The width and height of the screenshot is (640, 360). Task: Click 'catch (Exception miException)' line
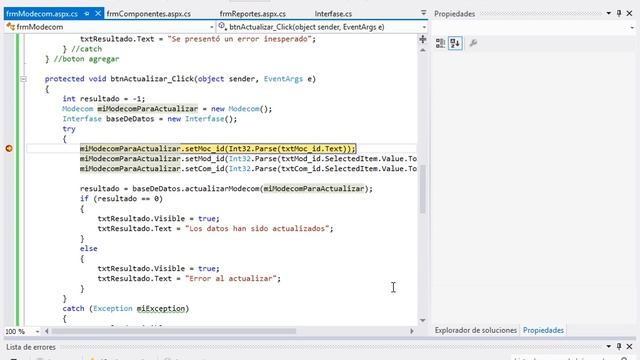[x=126, y=309]
